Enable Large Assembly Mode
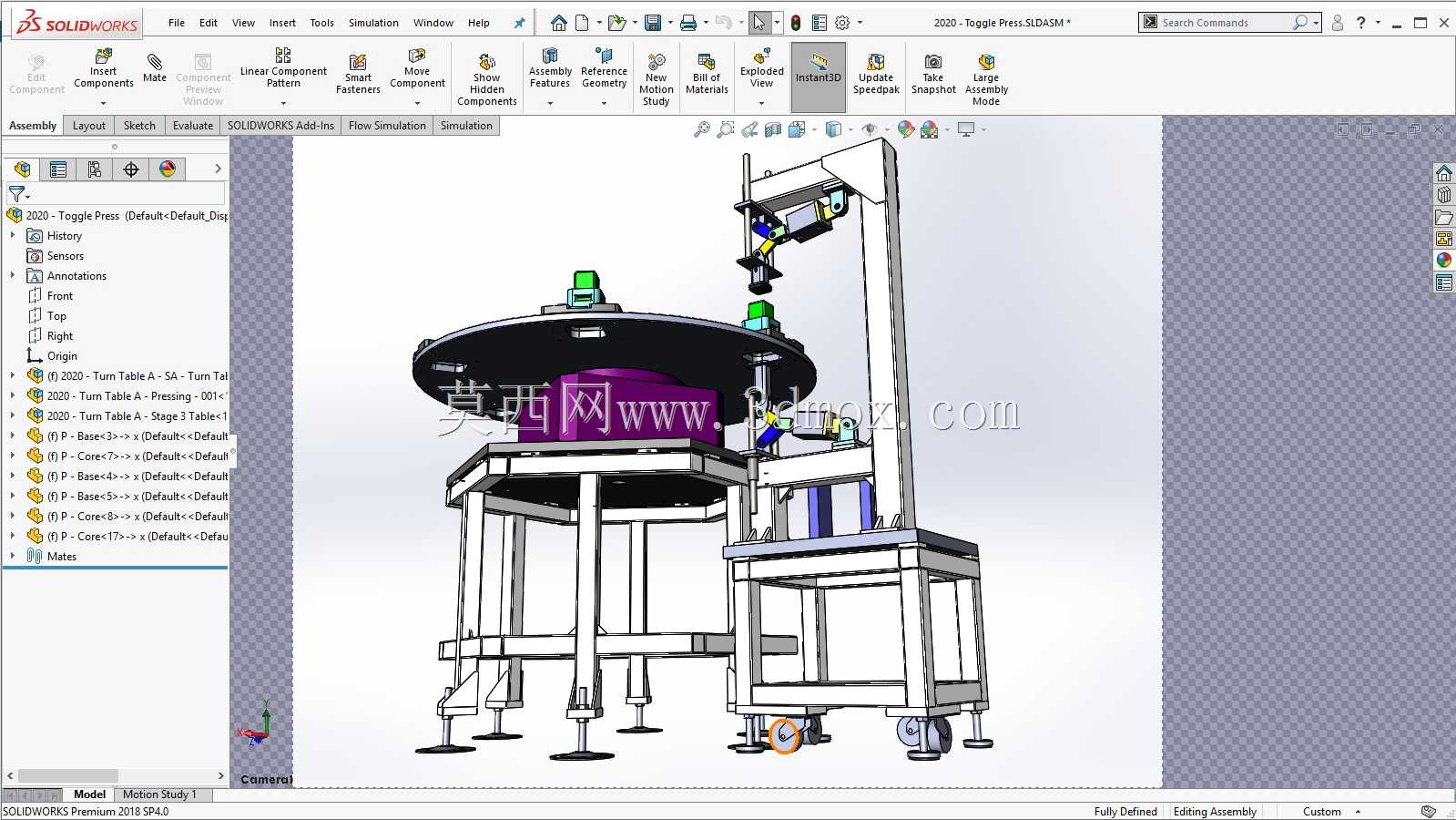 pyautogui.click(x=986, y=79)
